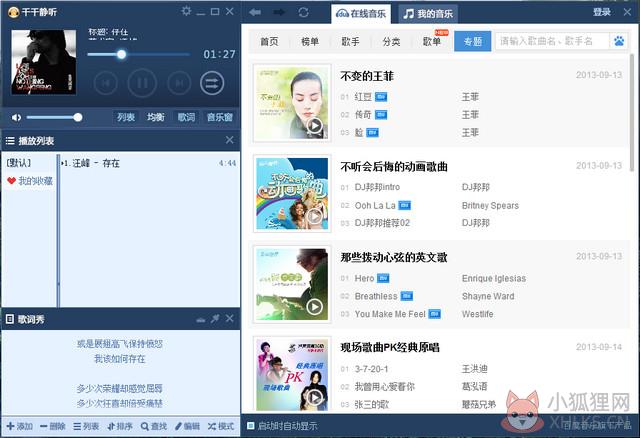
Task: Open the 查找 search tool
Action: [x=154, y=427]
